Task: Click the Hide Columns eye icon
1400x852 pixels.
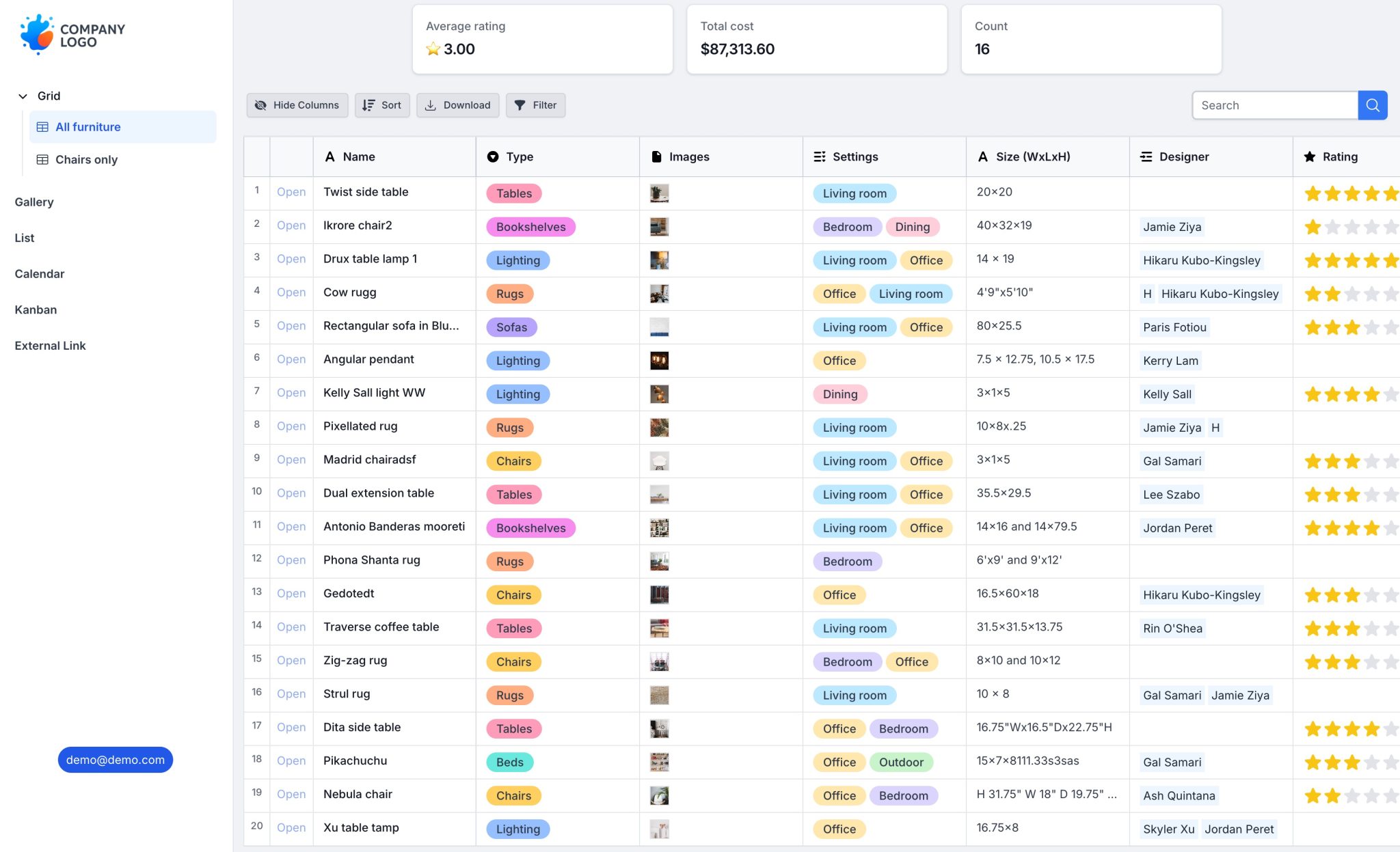Action: coord(260,105)
